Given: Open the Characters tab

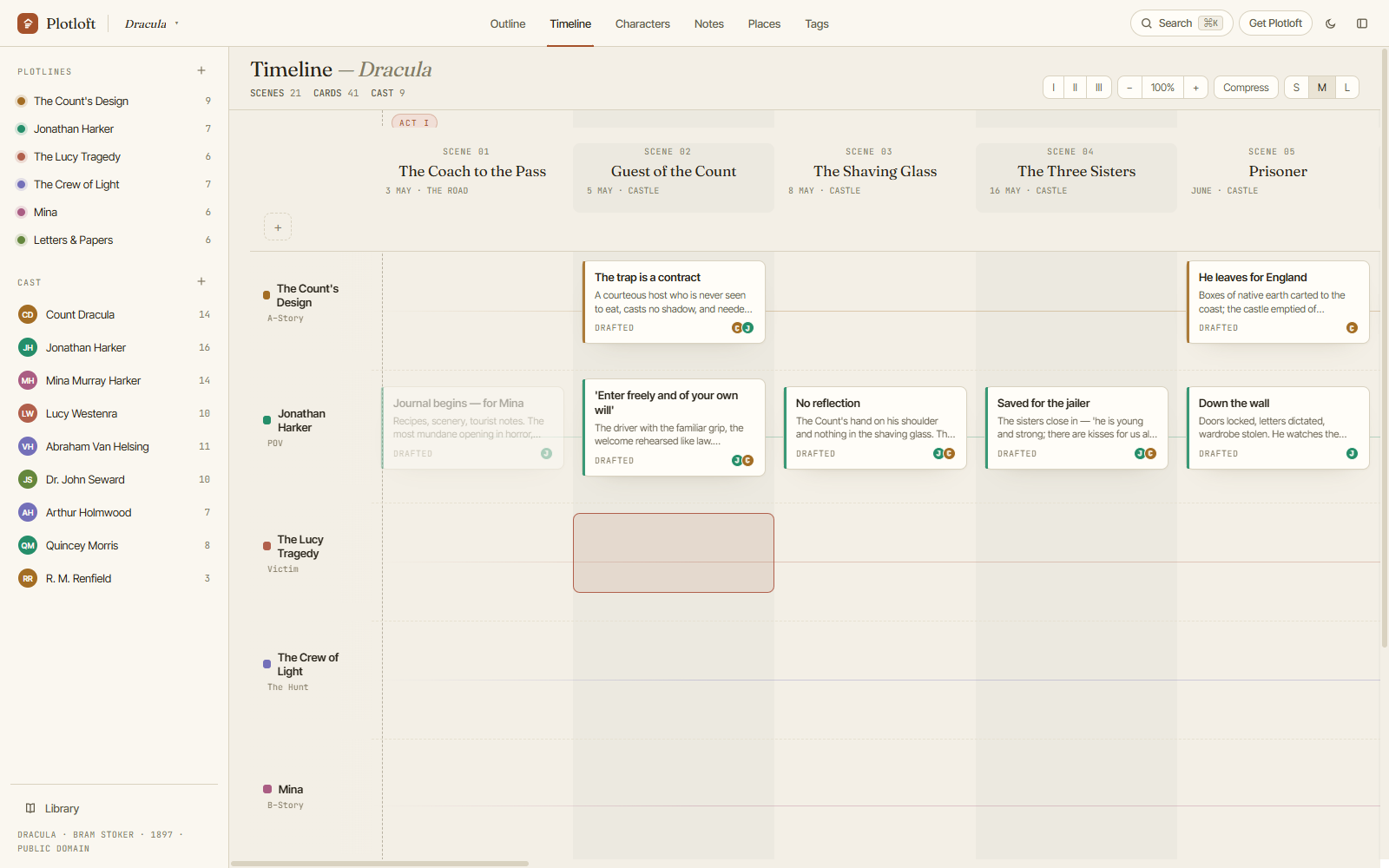Looking at the screenshot, I should pyautogui.click(x=642, y=23).
